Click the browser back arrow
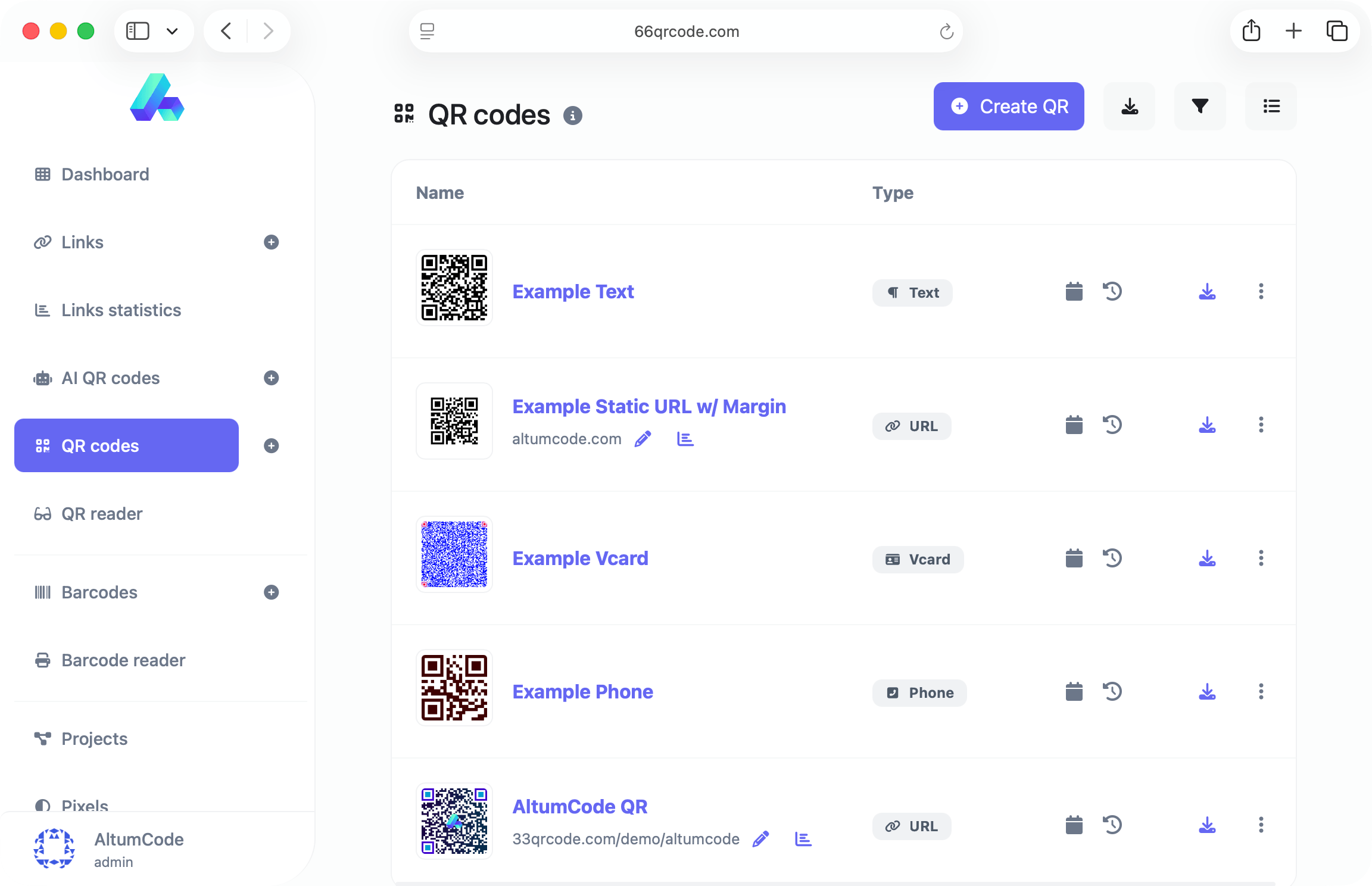The image size is (1372, 886). click(x=226, y=31)
